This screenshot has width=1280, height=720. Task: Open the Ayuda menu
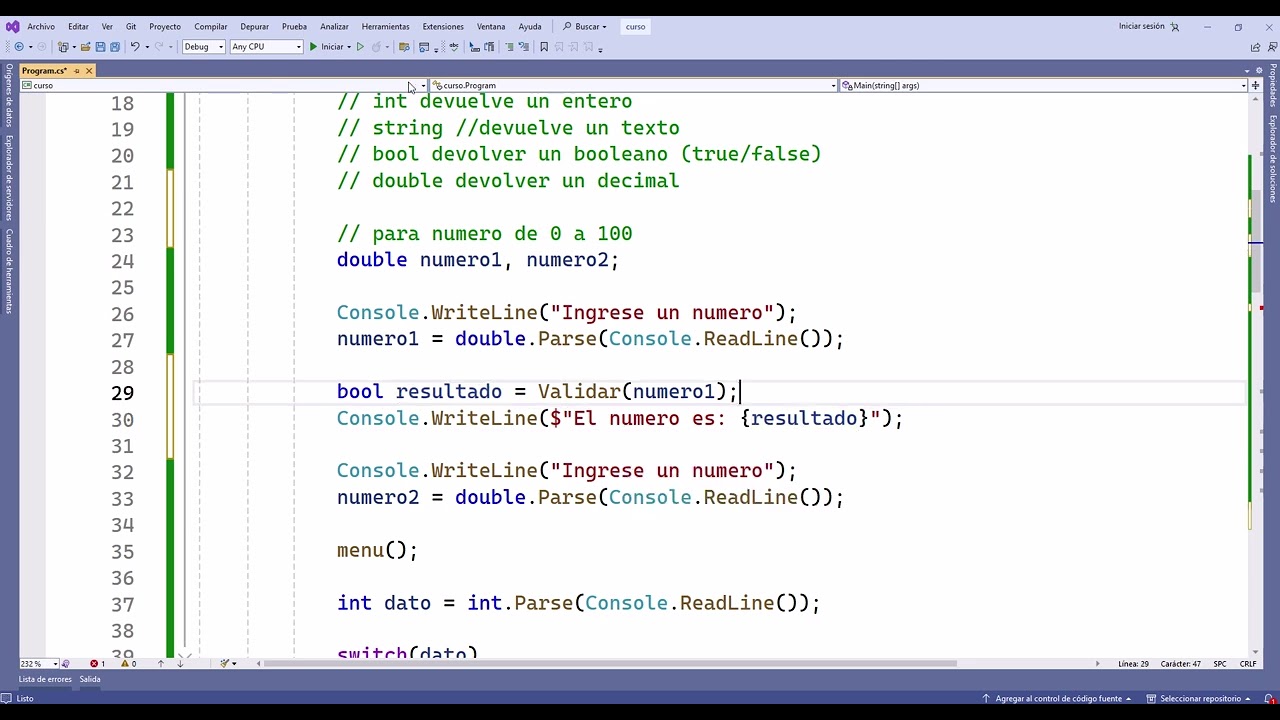click(x=530, y=27)
